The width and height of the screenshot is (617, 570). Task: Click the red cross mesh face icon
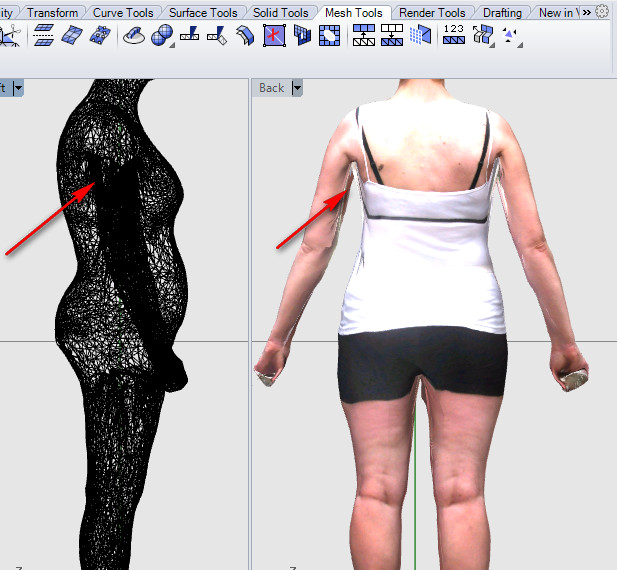[274, 35]
